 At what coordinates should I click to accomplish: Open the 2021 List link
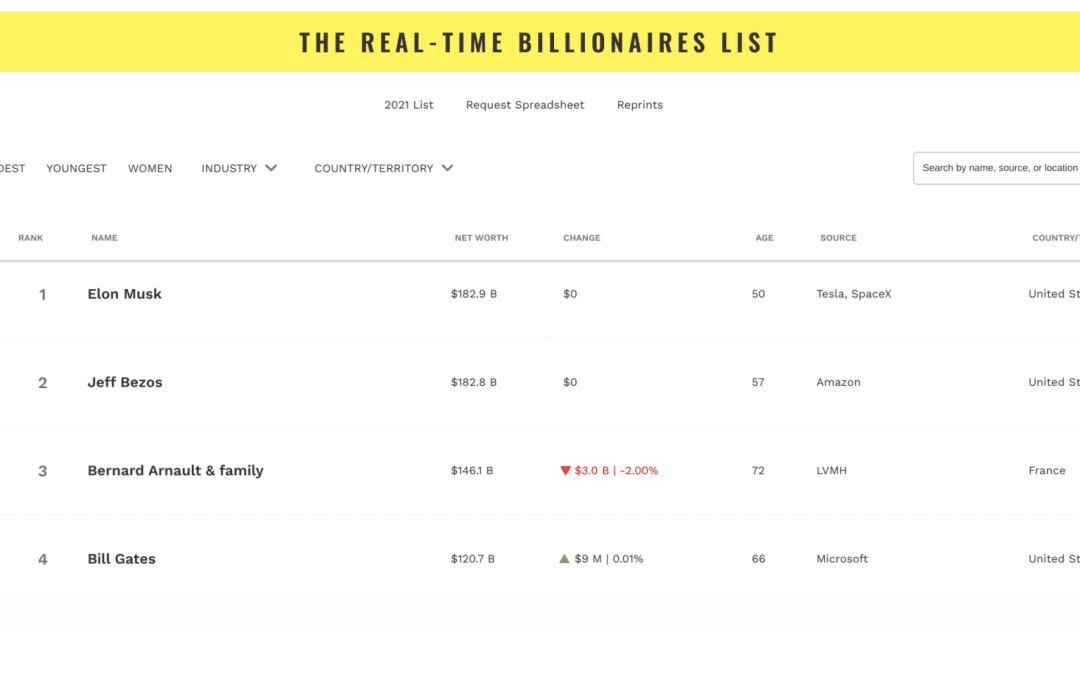[409, 105]
